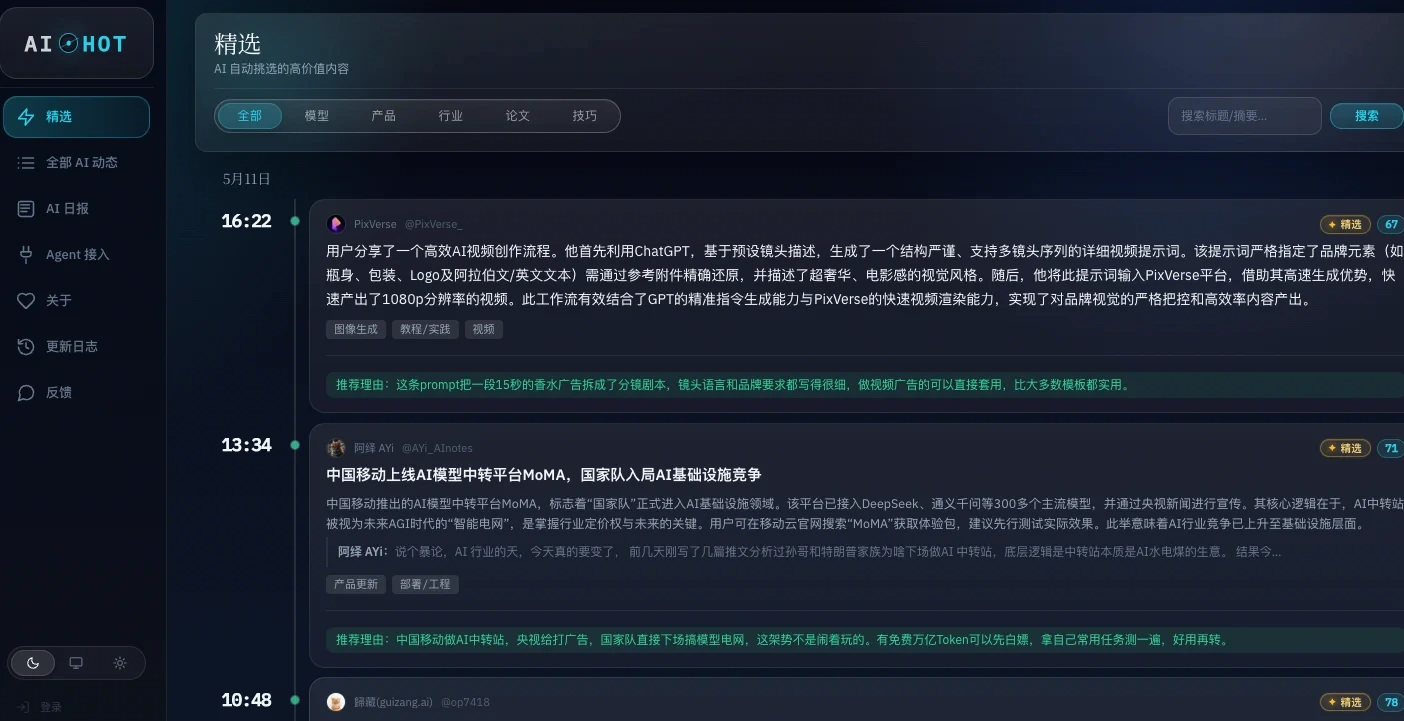
Task: Click the 精选 page heading
Action: [237, 44]
